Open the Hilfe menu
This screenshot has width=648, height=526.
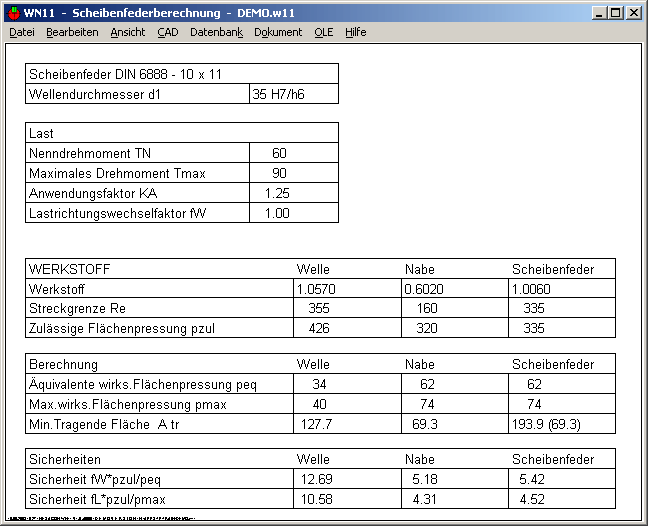point(355,32)
